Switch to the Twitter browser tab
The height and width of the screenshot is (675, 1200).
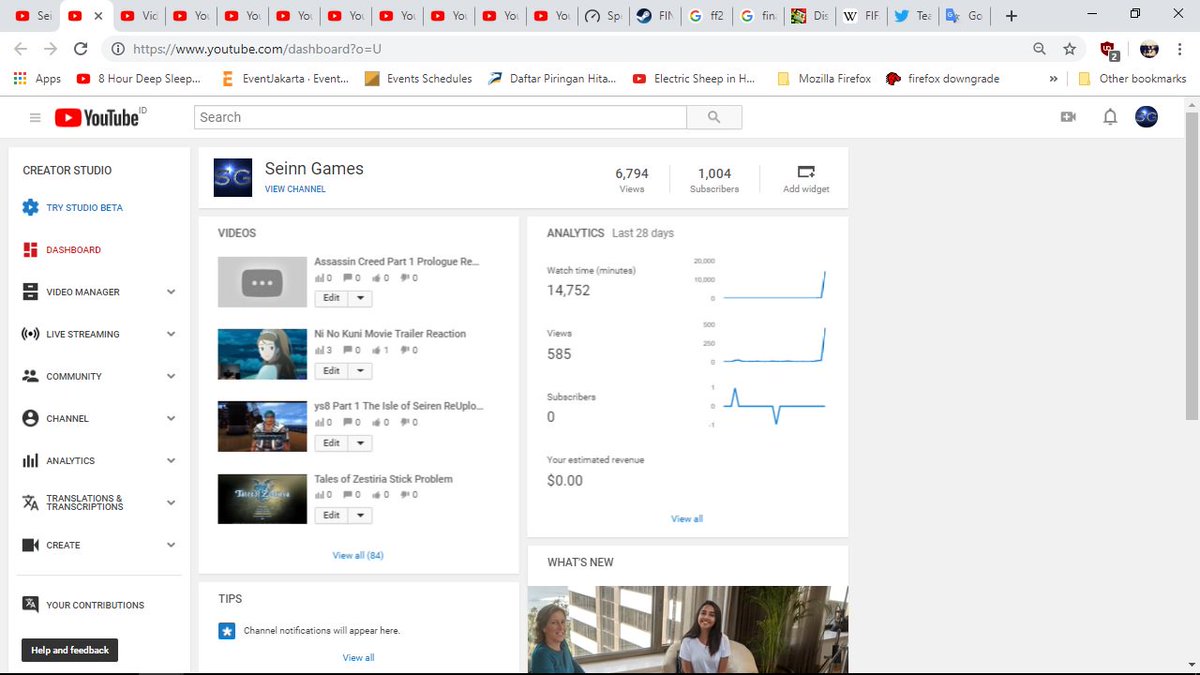coord(911,16)
